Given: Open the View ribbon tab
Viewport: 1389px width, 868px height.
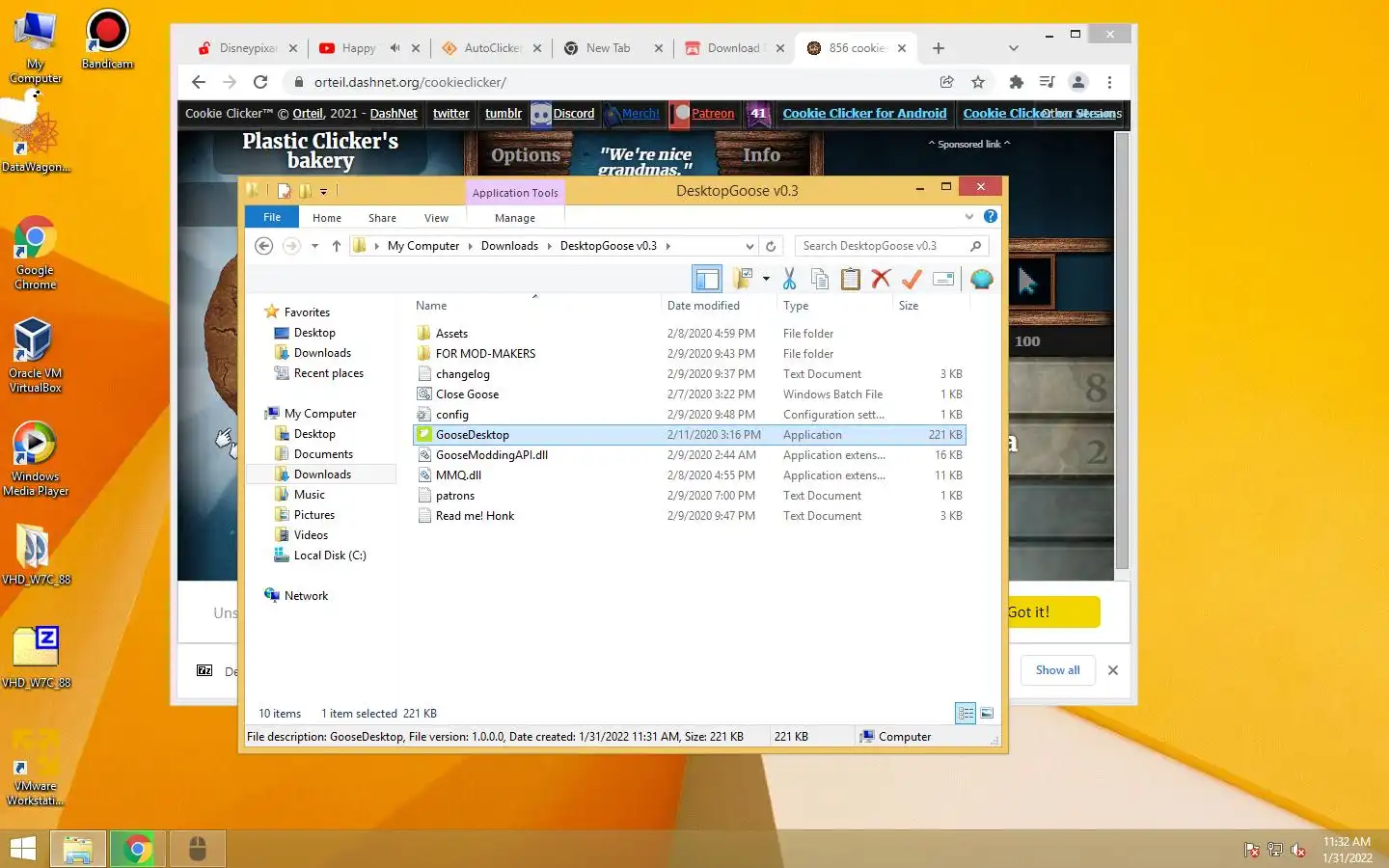Looking at the screenshot, I should coord(436,218).
